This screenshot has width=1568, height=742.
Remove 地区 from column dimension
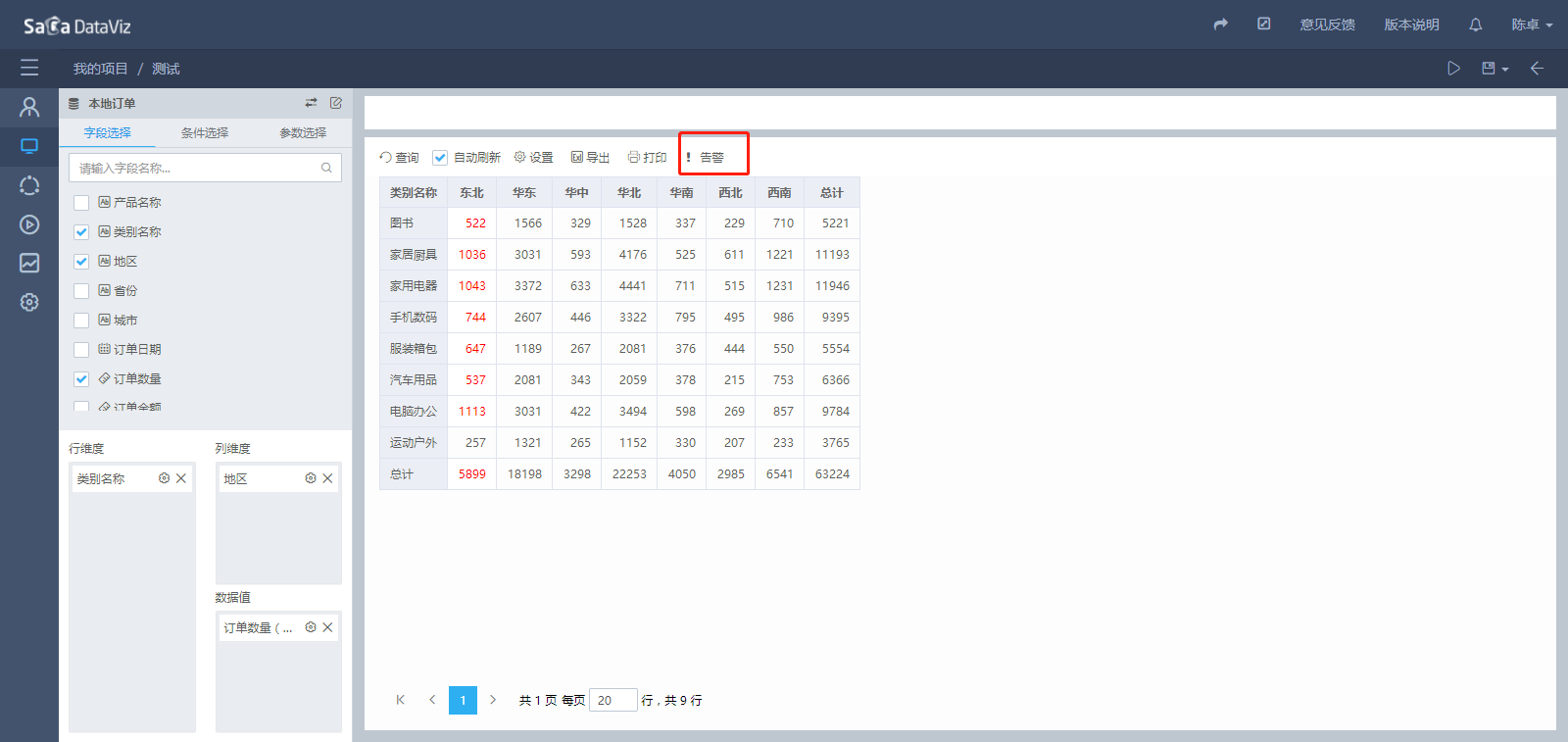pos(327,478)
